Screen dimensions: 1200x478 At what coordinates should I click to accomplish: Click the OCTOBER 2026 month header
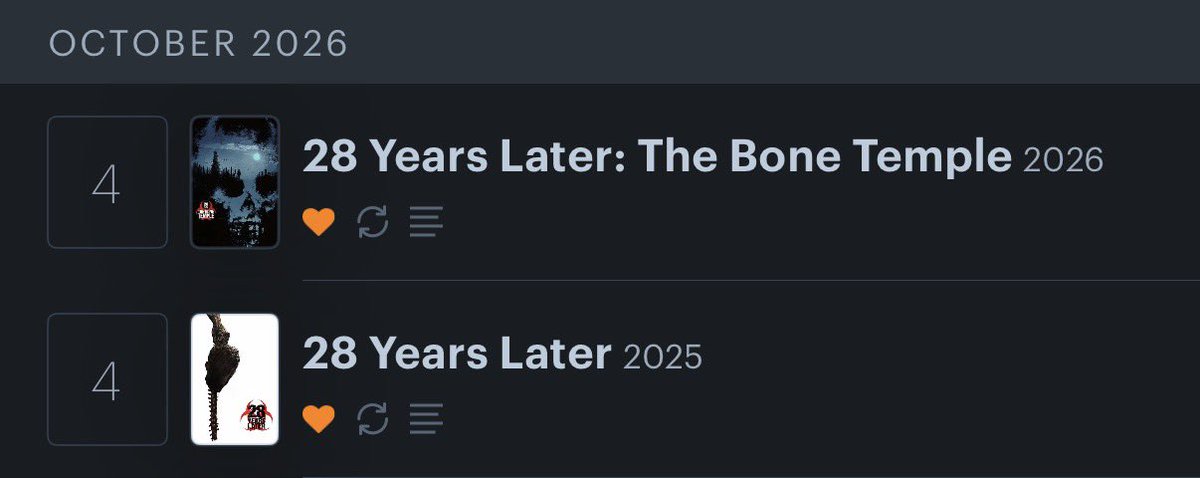[199, 44]
